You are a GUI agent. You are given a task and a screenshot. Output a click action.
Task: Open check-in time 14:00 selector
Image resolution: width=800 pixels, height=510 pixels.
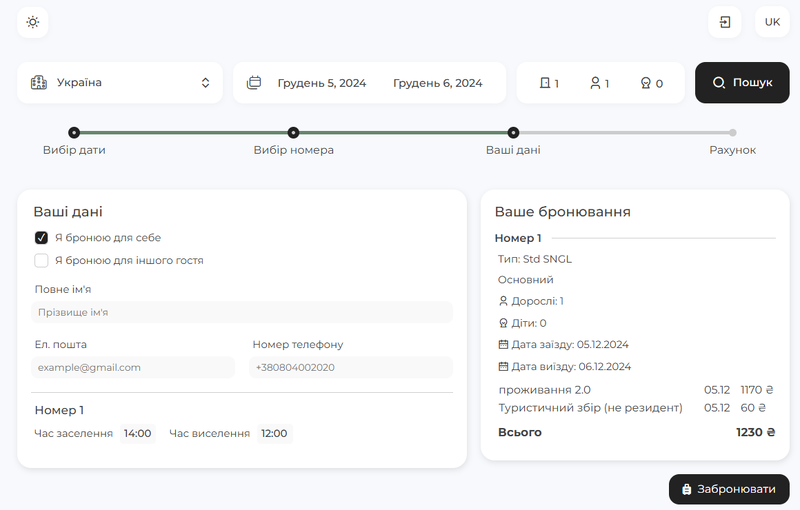(x=137, y=434)
